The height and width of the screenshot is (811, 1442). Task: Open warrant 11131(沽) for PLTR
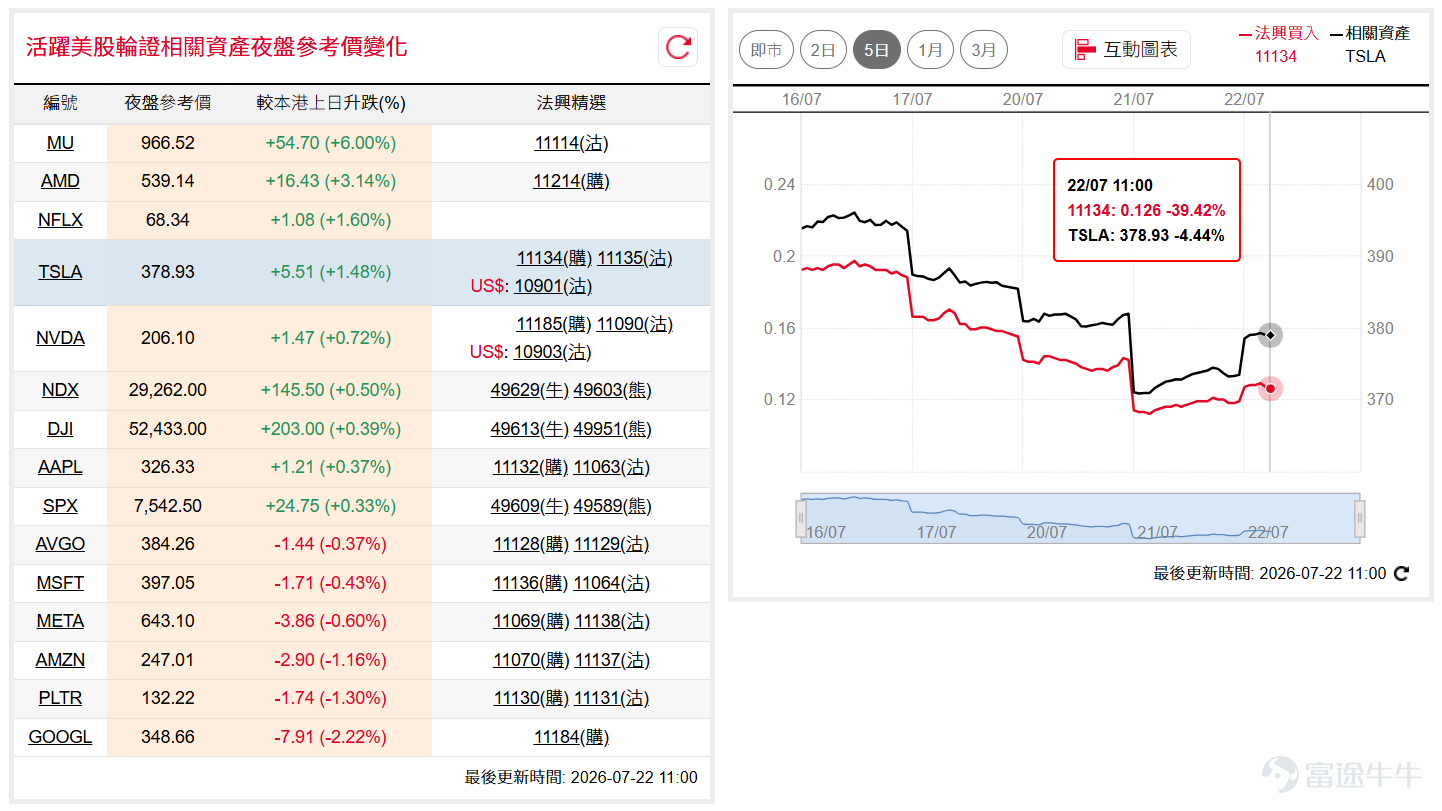(x=611, y=698)
